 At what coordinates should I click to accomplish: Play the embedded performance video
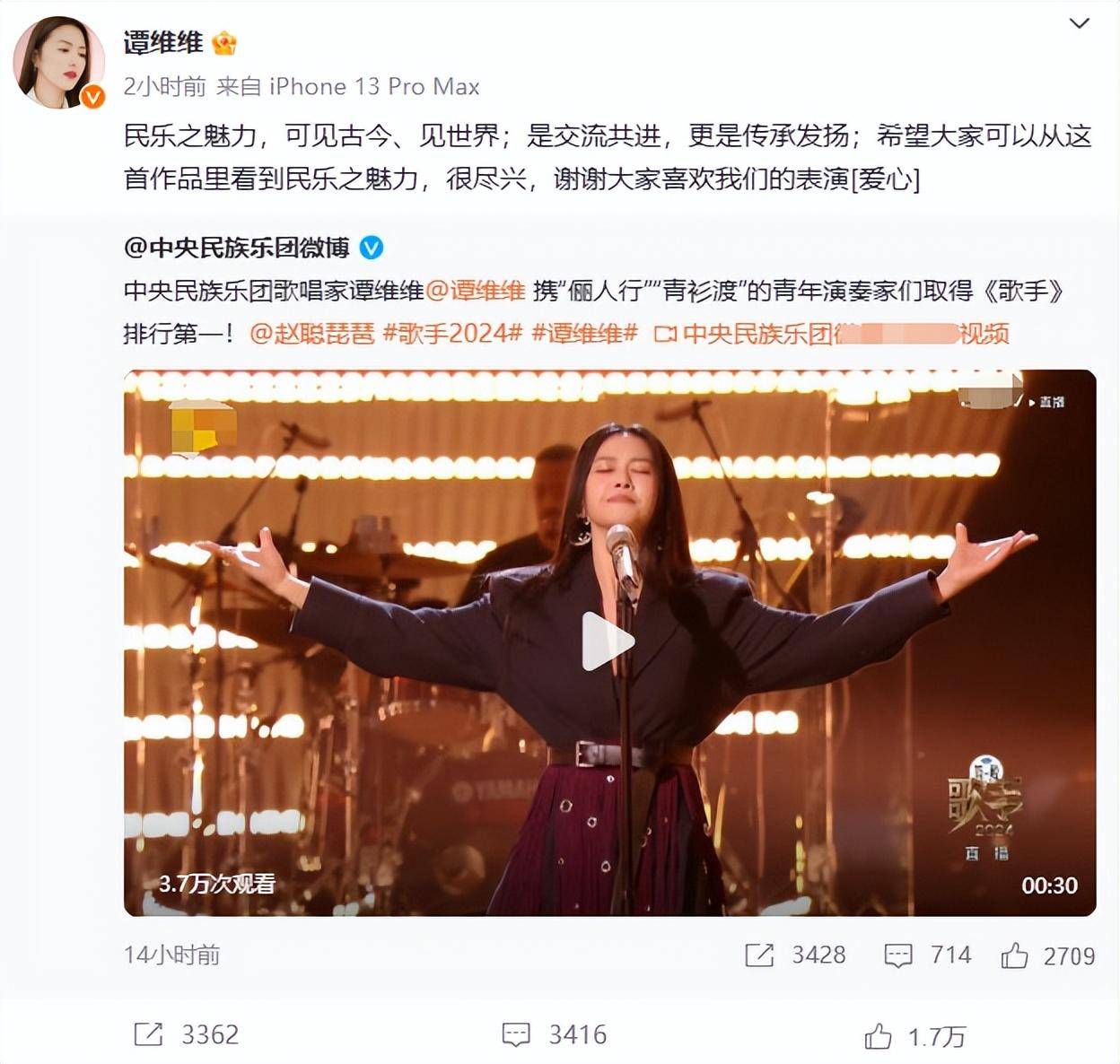point(609,642)
